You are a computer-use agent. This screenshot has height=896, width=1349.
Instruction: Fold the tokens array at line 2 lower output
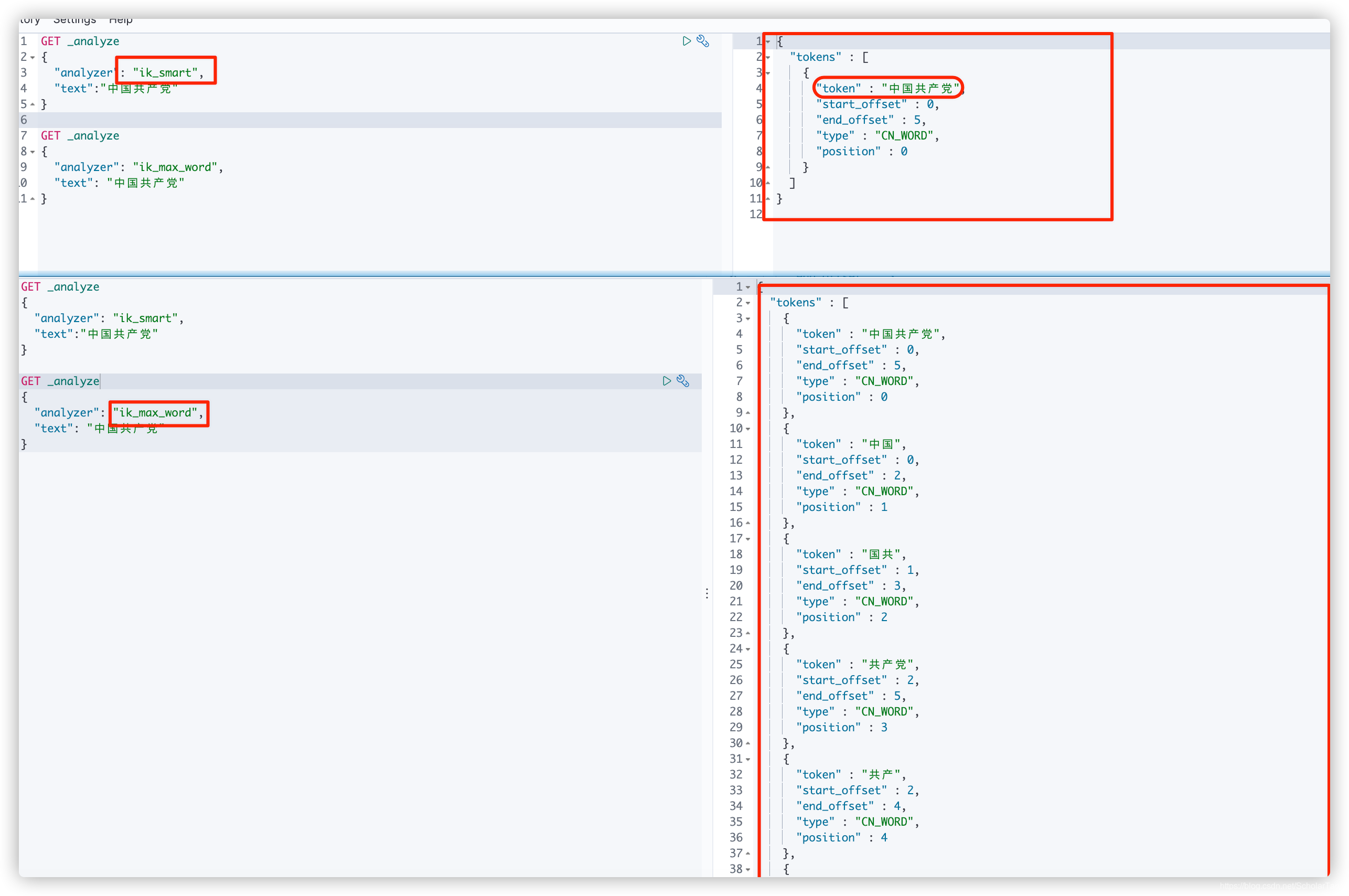pyautogui.click(x=748, y=303)
